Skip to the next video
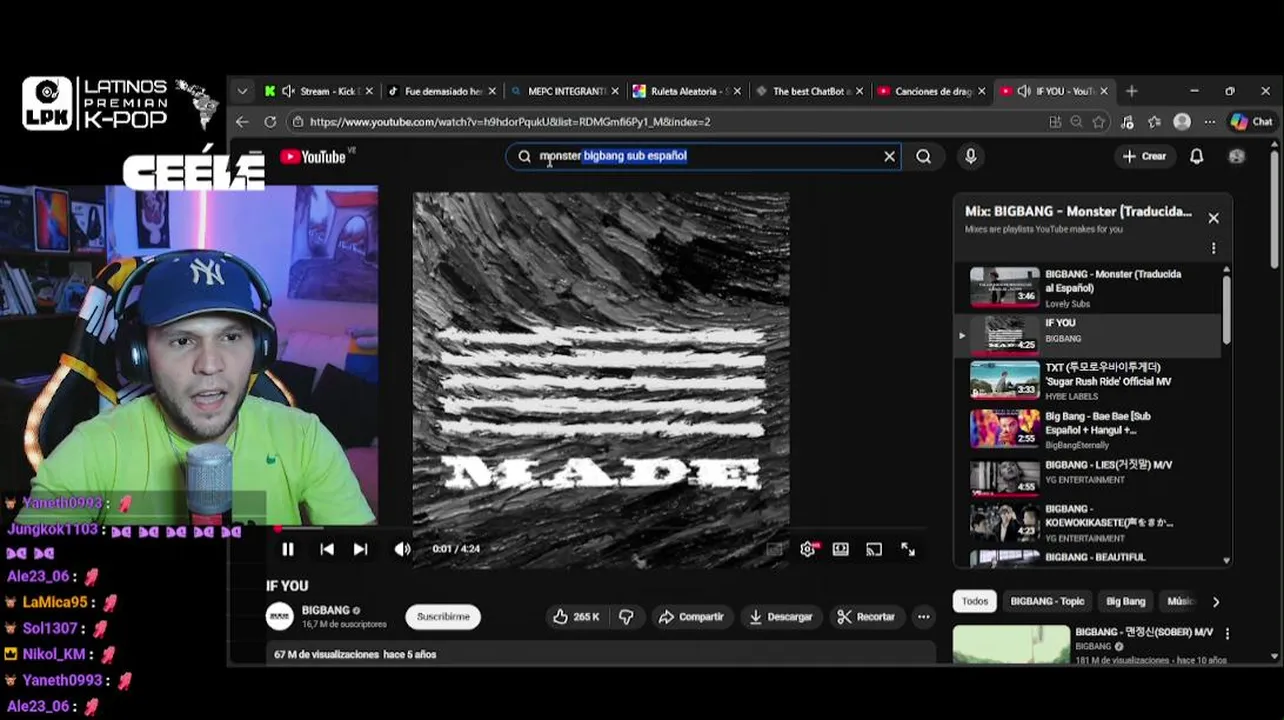The image size is (1284, 720). coord(360,549)
